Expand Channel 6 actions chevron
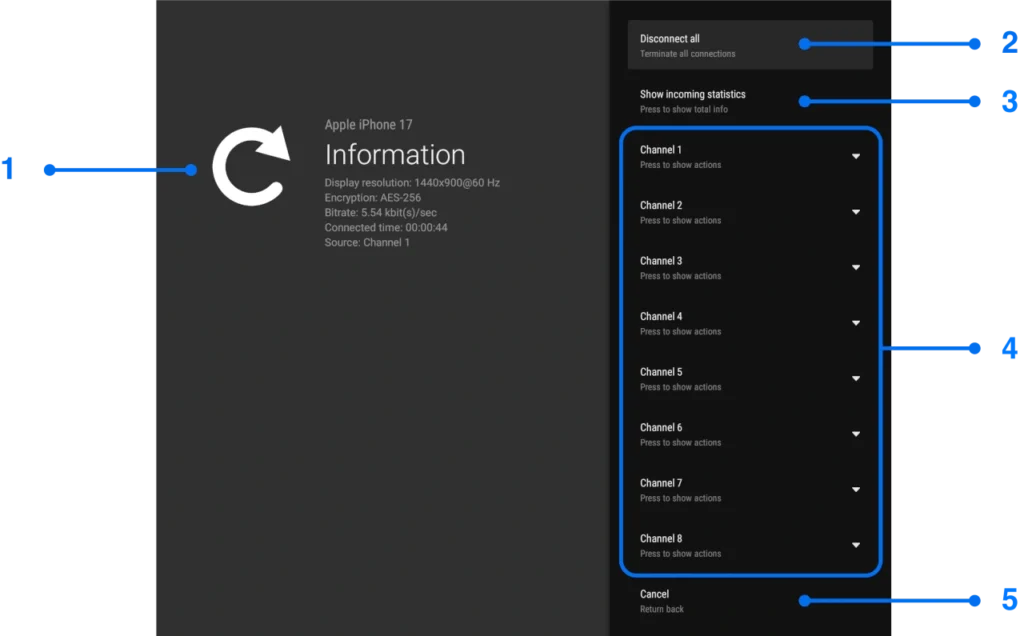This screenshot has width=1024, height=636. tap(856, 434)
